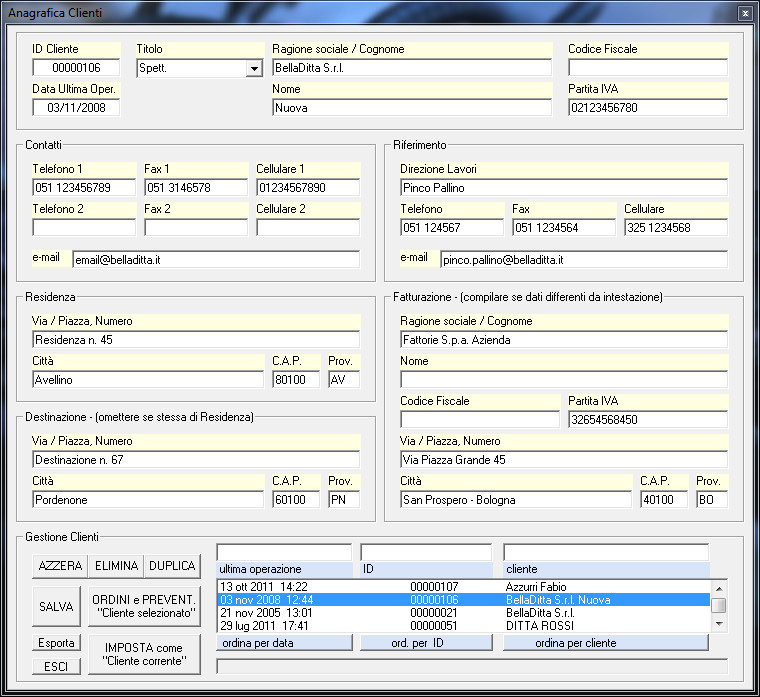The width and height of the screenshot is (760, 697).
Task: Click the Partita IVA field with 02123456780
Action: pyautogui.click(x=647, y=108)
